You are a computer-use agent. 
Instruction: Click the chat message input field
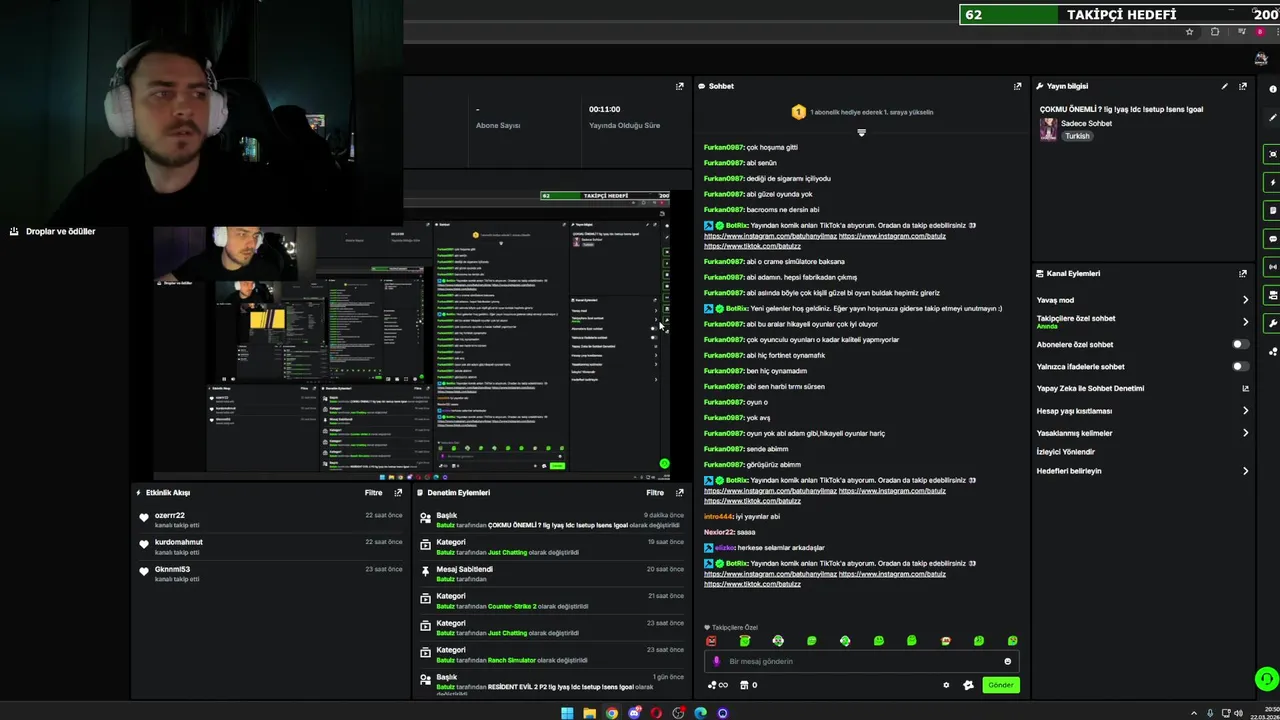(862, 661)
